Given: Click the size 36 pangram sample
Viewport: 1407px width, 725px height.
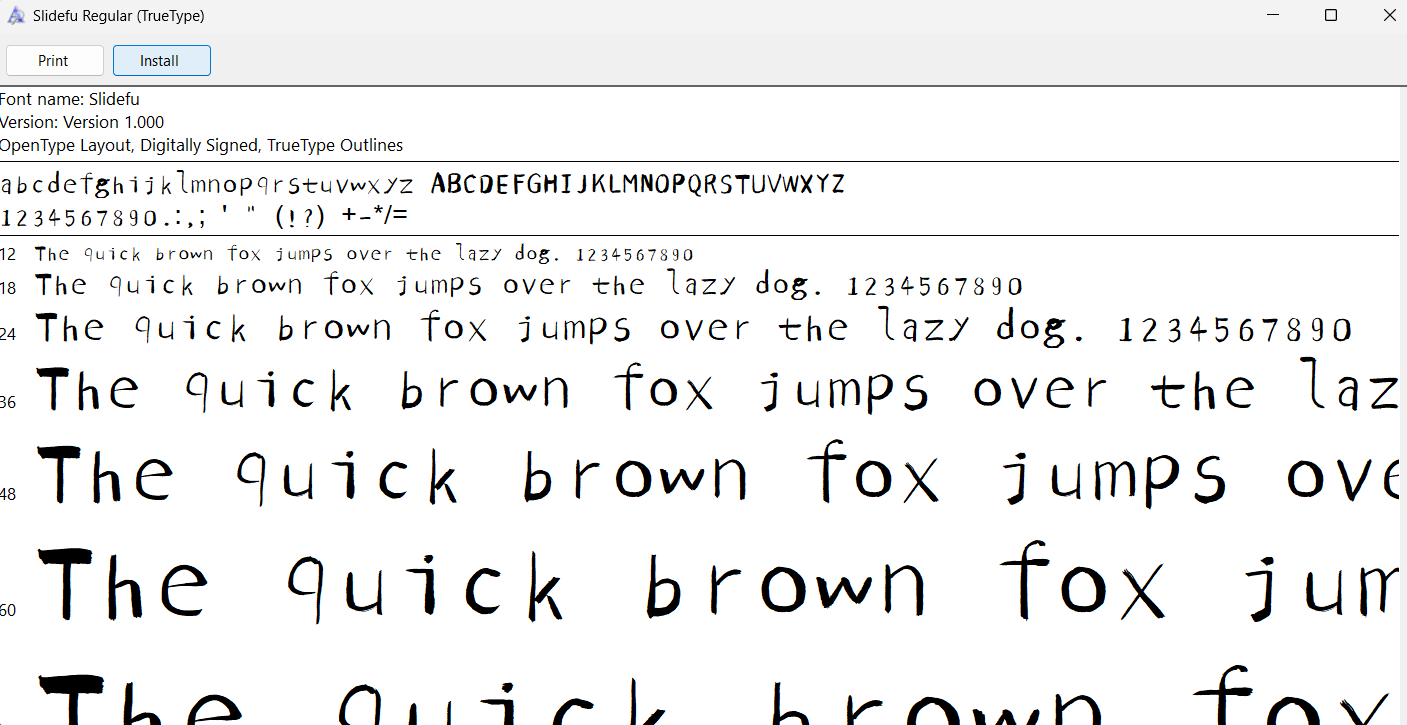Looking at the screenshot, I should [700, 389].
